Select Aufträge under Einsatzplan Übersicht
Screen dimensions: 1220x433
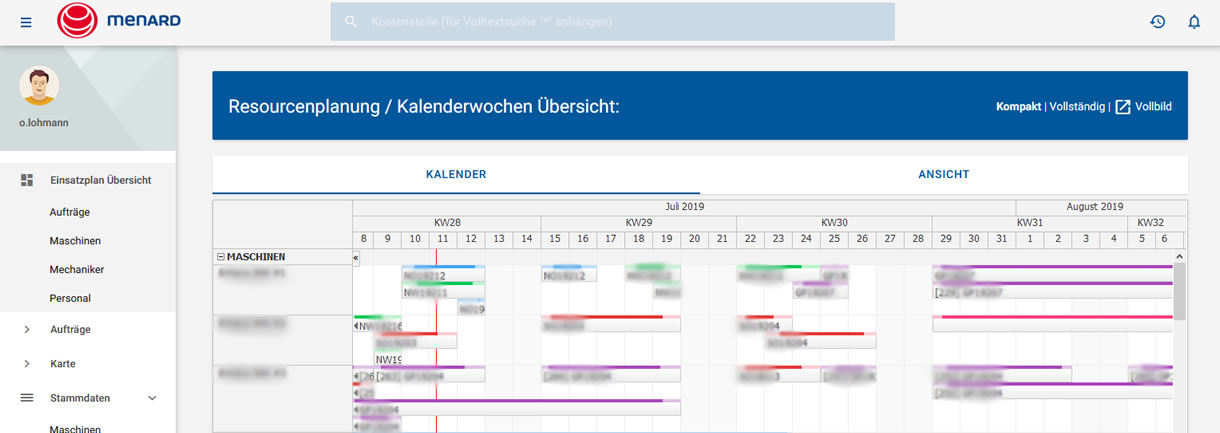pyautogui.click(x=69, y=212)
